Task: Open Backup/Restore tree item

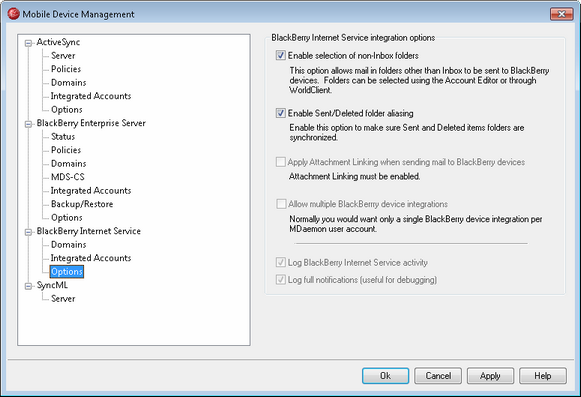Action: point(82,204)
